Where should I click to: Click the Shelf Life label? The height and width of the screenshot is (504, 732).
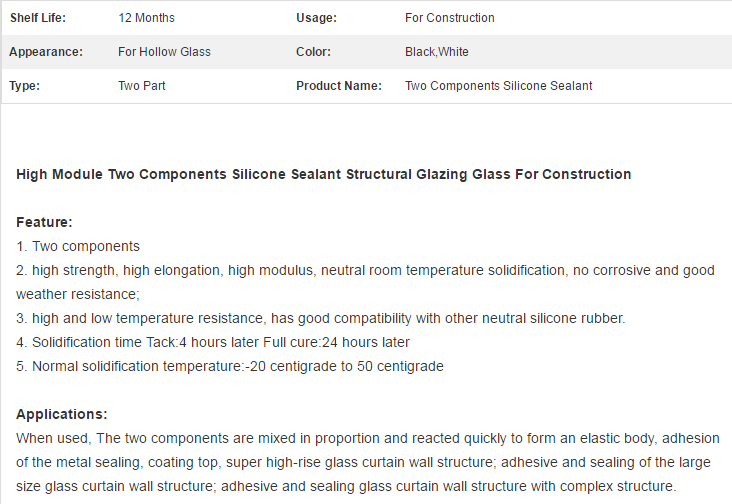(38, 18)
